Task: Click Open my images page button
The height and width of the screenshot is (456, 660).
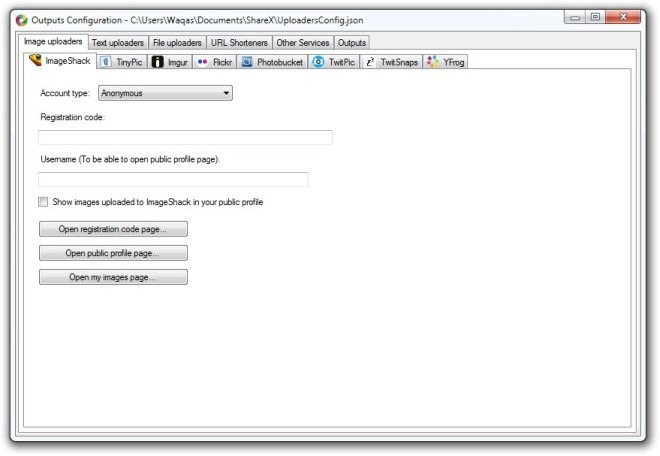Action: (113, 277)
